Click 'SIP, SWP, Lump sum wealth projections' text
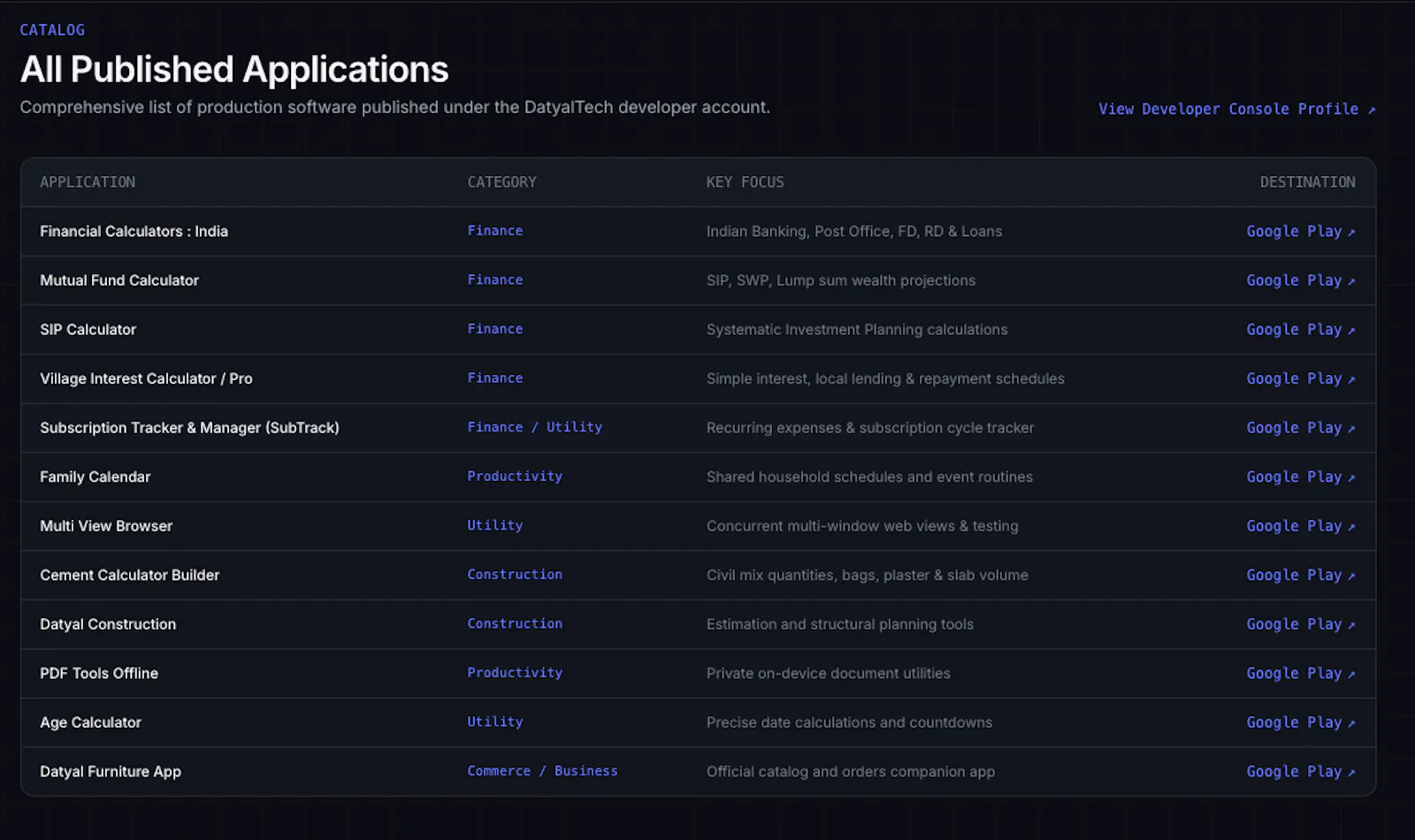The image size is (1415, 840). tap(840, 280)
